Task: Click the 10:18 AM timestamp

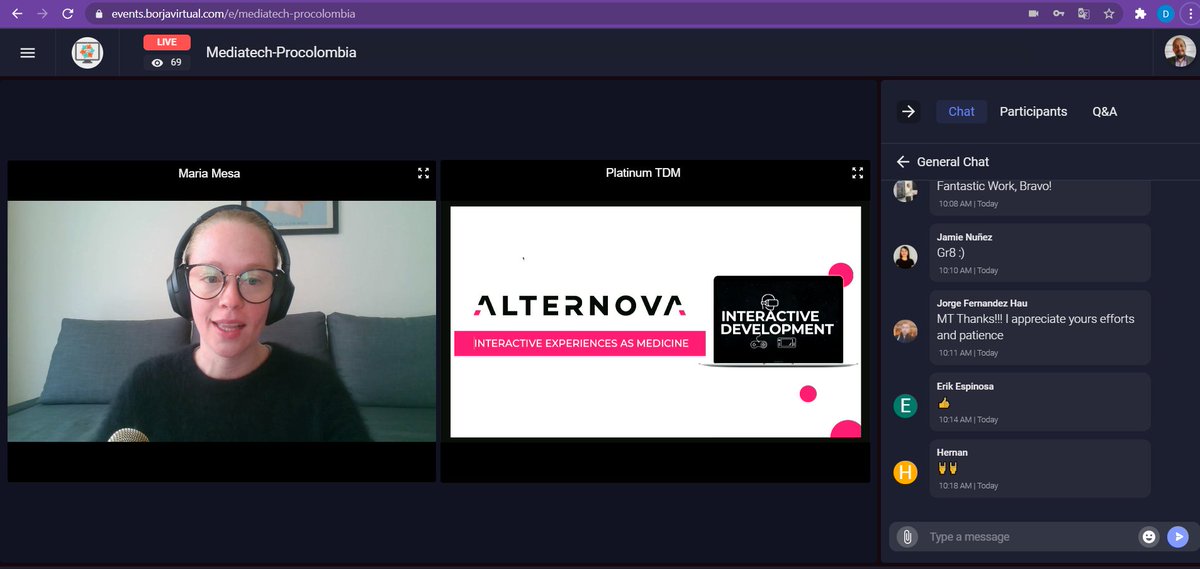Action: coord(968,486)
